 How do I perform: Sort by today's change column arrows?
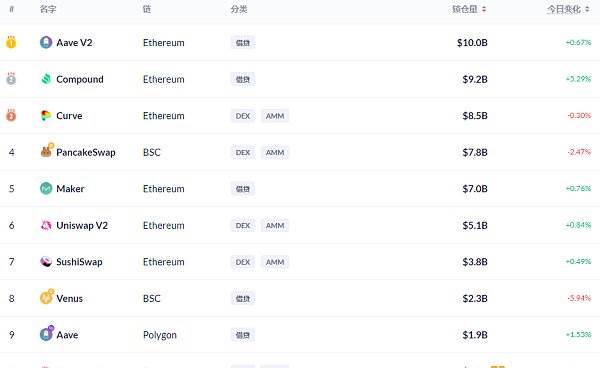[587, 9]
